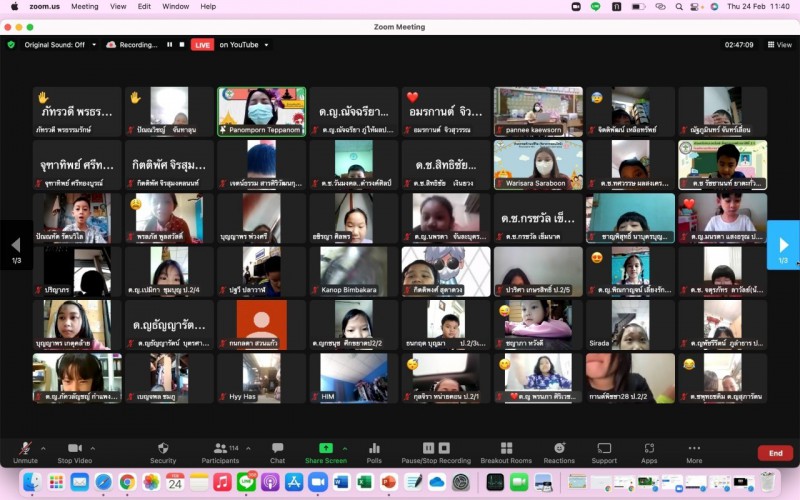Open the Apps panel

click(649, 452)
